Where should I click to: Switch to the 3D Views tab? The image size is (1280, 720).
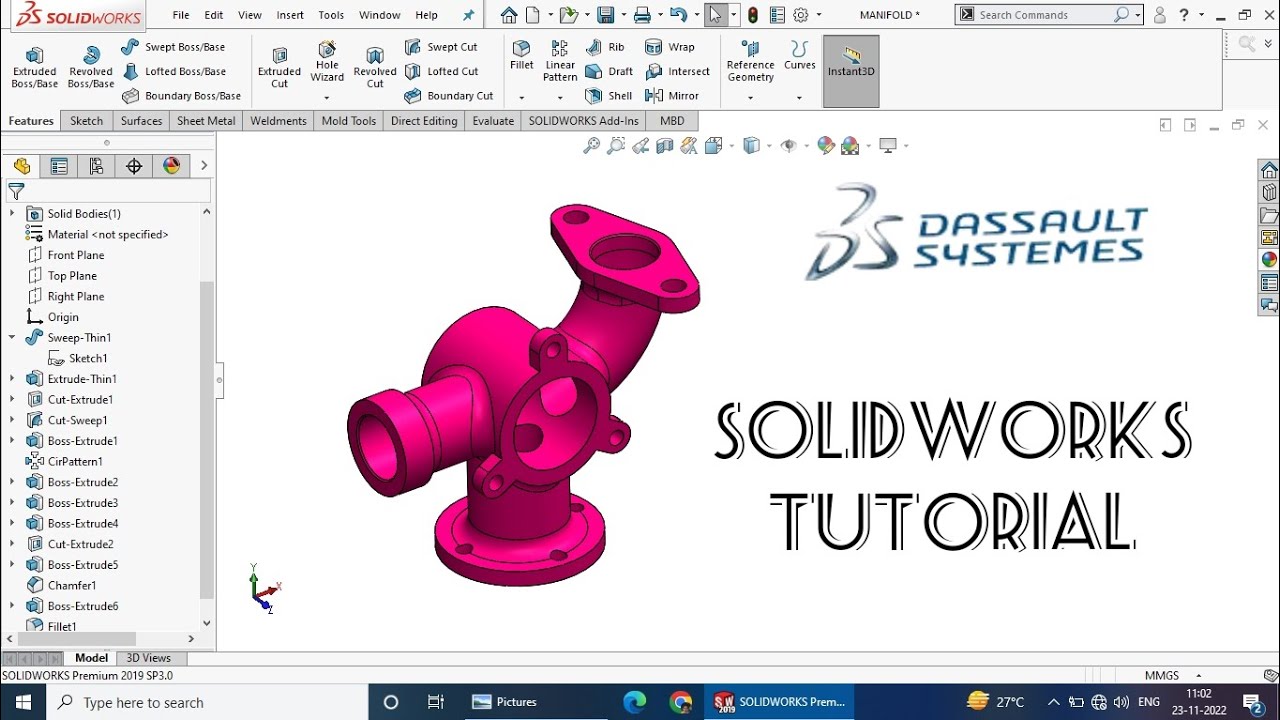tap(148, 658)
